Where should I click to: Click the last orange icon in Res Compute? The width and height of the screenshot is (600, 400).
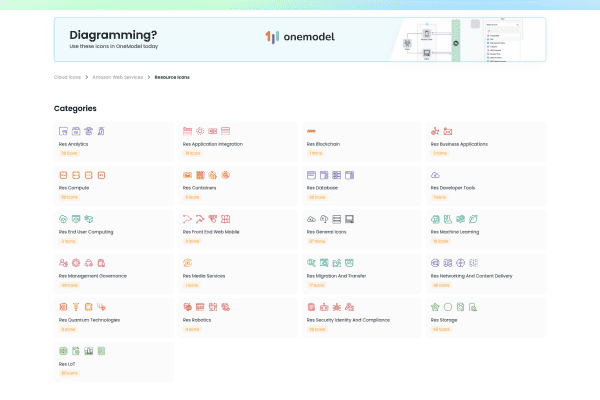(x=101, y=175)
